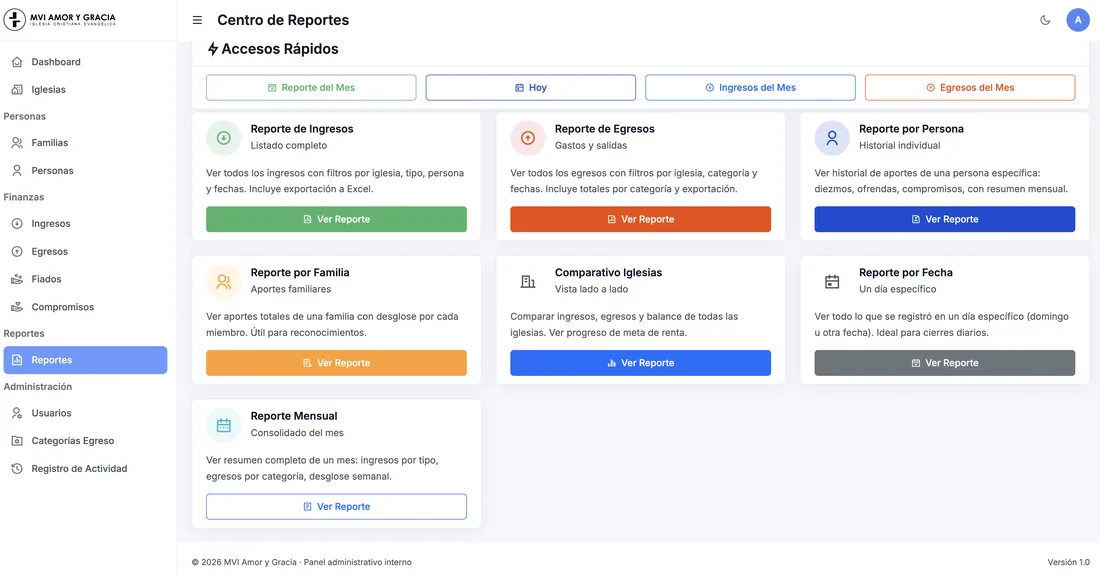Viewport: 1100px width, 576px height.
Task: Click the Consolidado del mes subtitle
Action: 297,433
